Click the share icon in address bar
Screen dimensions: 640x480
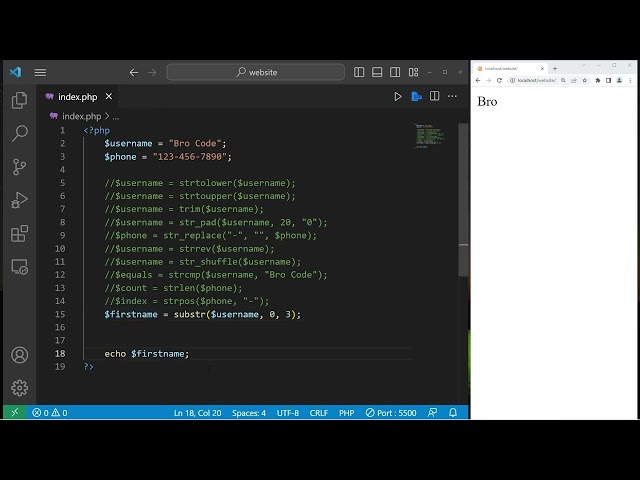coord(574,80)
